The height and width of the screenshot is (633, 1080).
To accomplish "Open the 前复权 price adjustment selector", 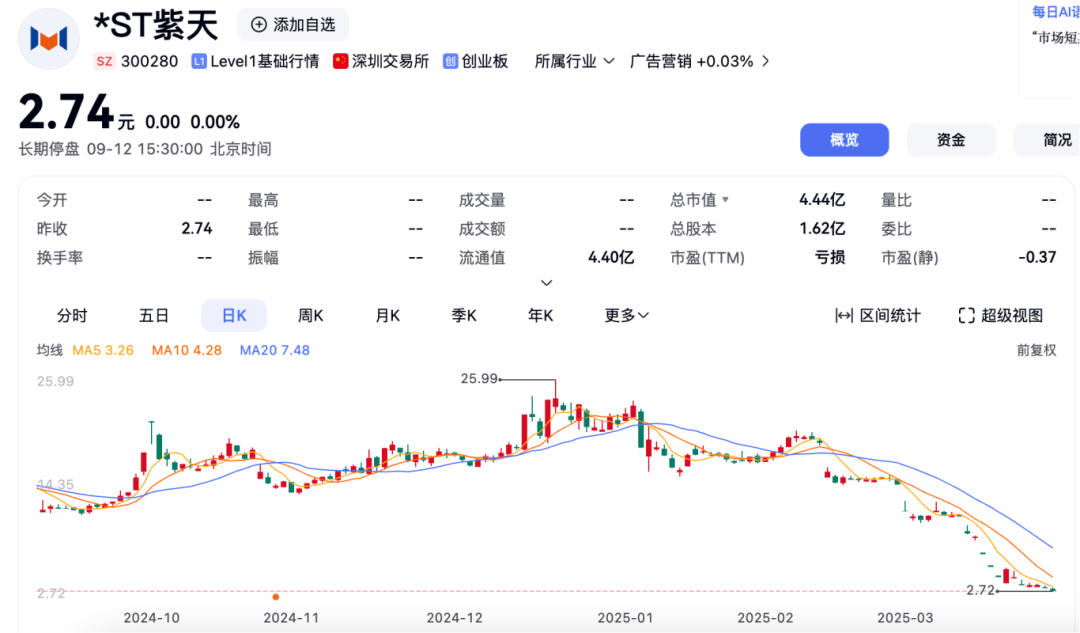I will tap(1035, 350).
